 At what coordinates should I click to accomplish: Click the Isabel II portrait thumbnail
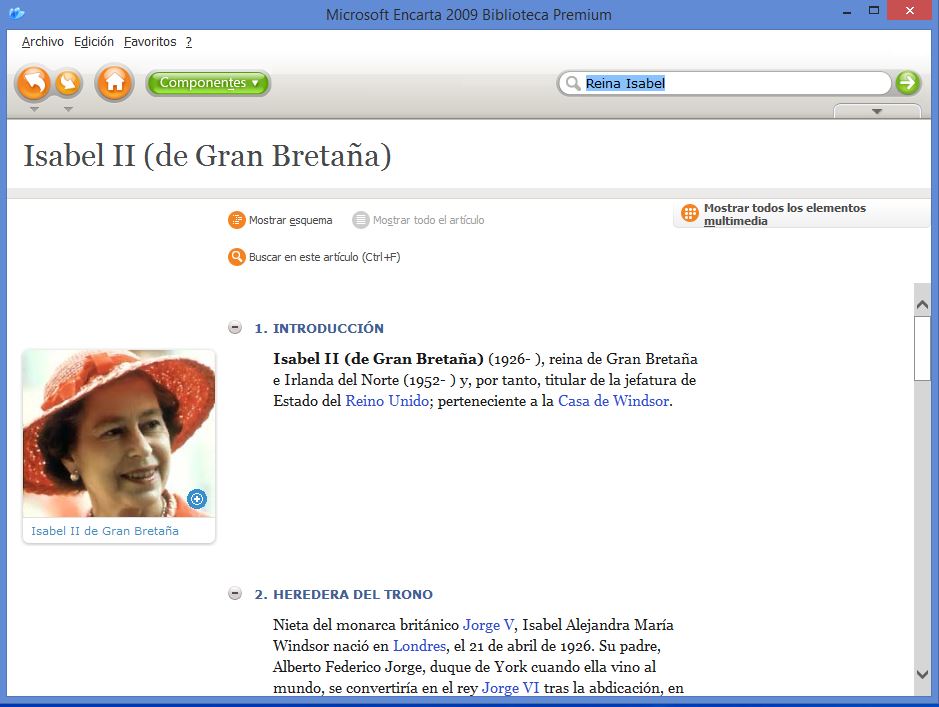click(x=119, y=433)
